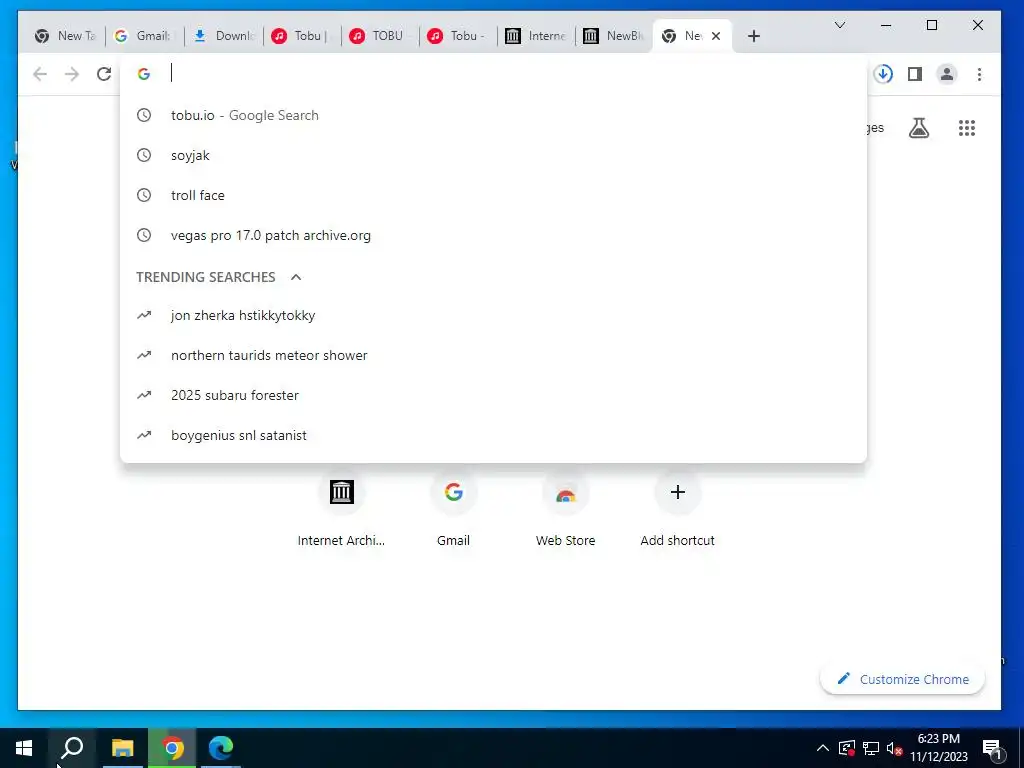Go forward with the forward arrow
The image size is (1024, 768).
72,74
